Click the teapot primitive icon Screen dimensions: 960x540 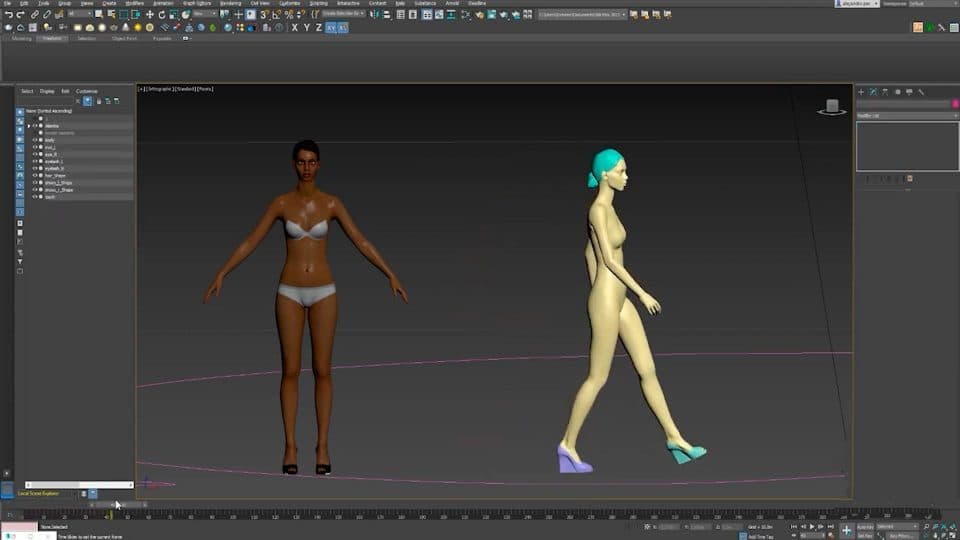[114, 28]
